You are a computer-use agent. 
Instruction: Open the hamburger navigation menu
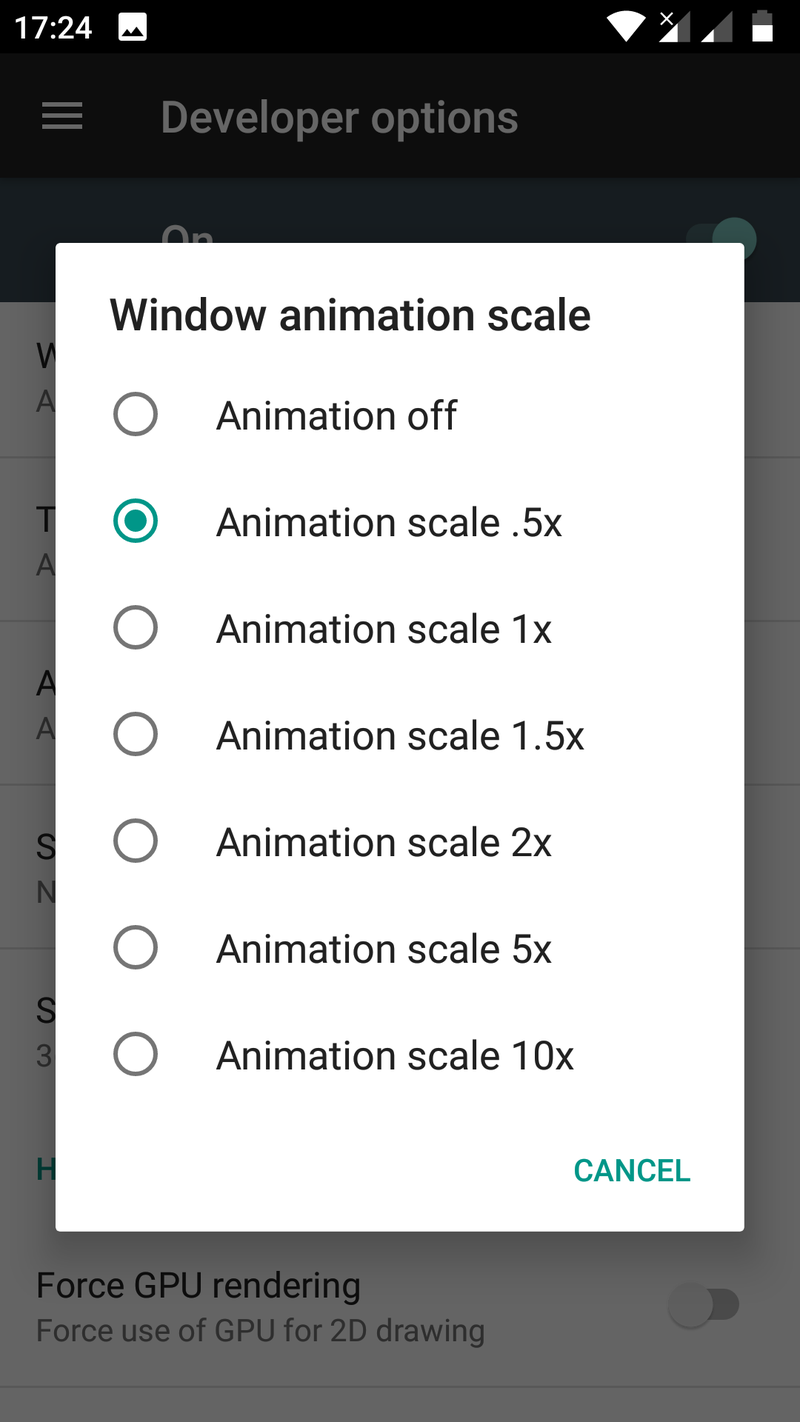pyautogui.click(x=62, y=117)
